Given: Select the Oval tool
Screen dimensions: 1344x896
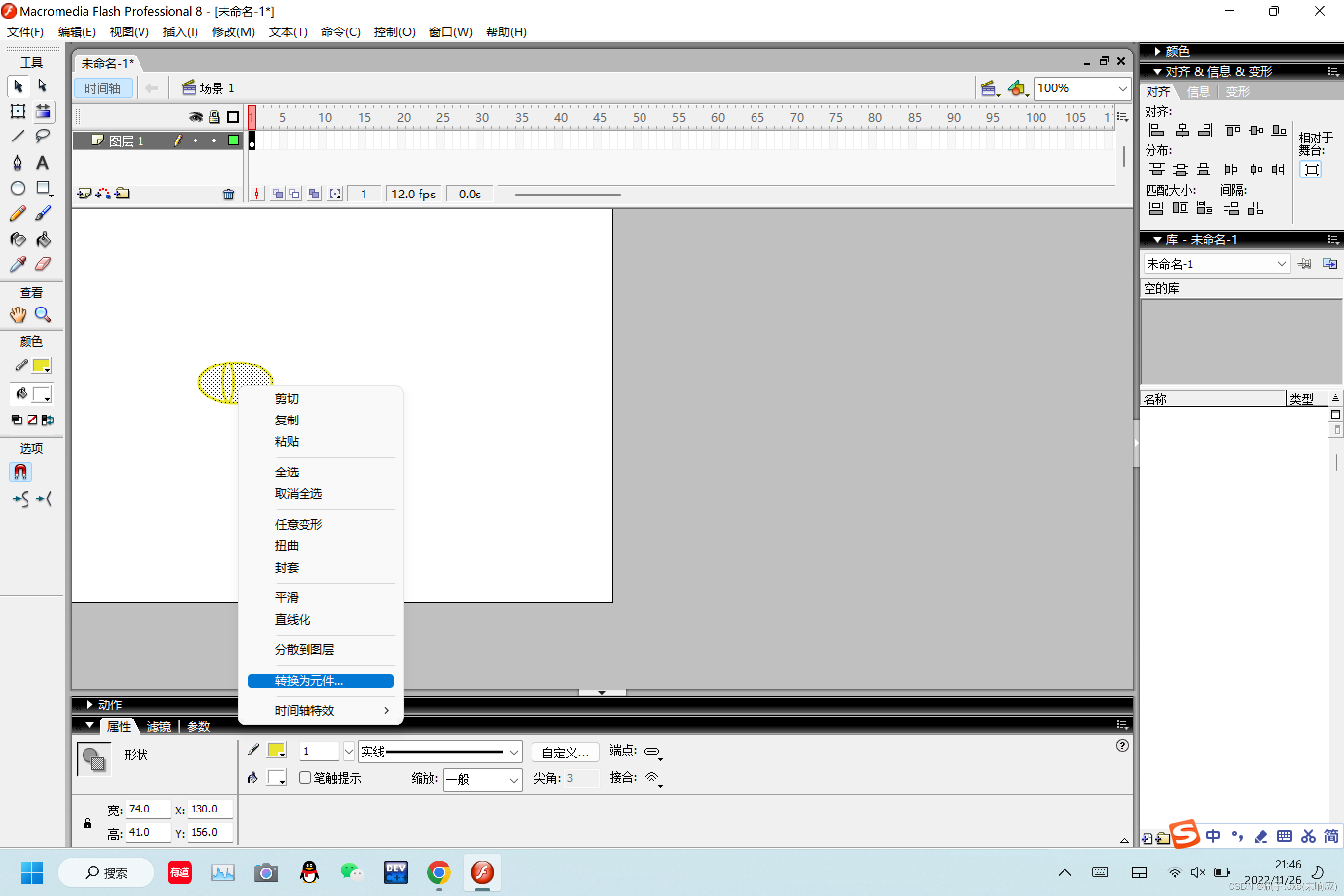Looking at the screenshot, I should [x=17, y=188].
